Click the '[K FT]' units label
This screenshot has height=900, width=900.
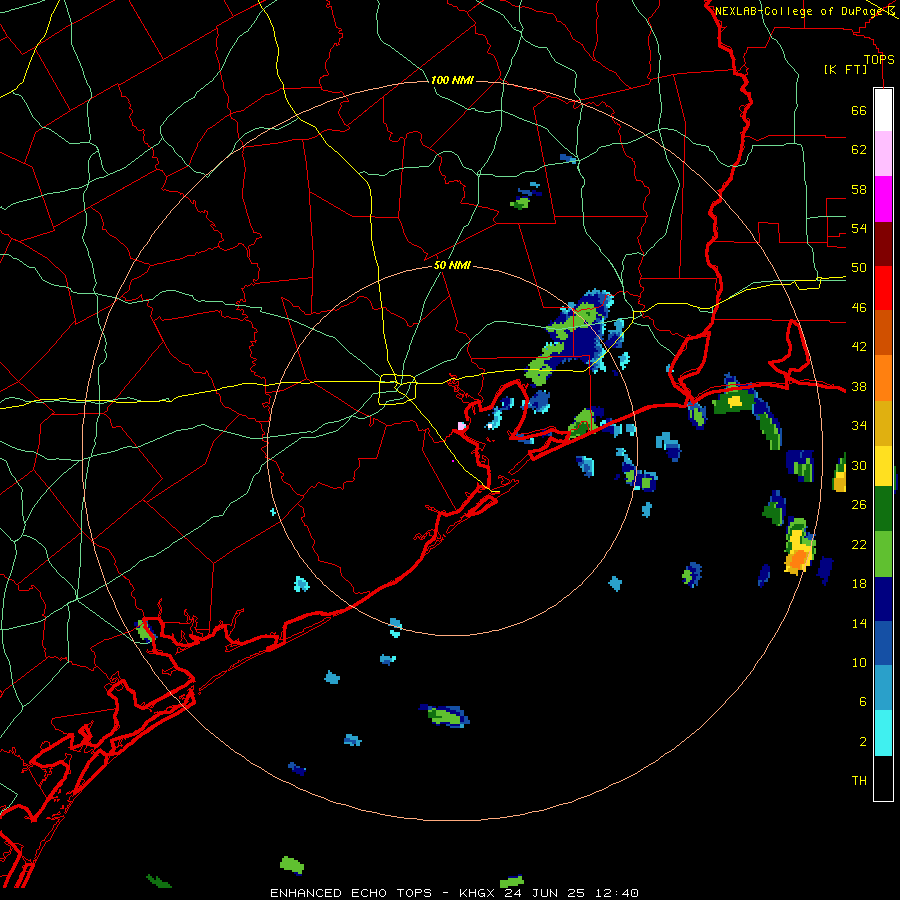[845, 70]
